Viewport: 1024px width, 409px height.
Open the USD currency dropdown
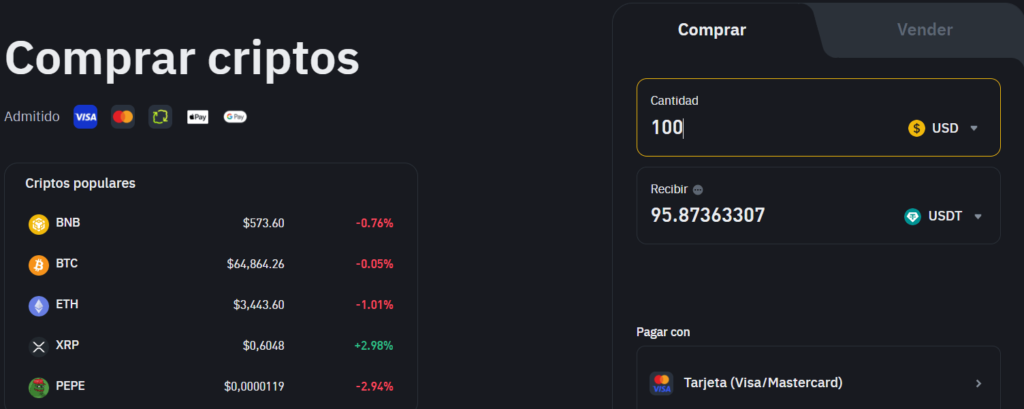943,128
